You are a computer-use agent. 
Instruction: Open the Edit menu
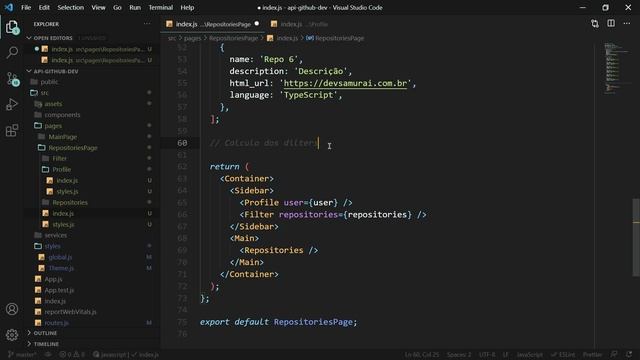pos(44,7)
